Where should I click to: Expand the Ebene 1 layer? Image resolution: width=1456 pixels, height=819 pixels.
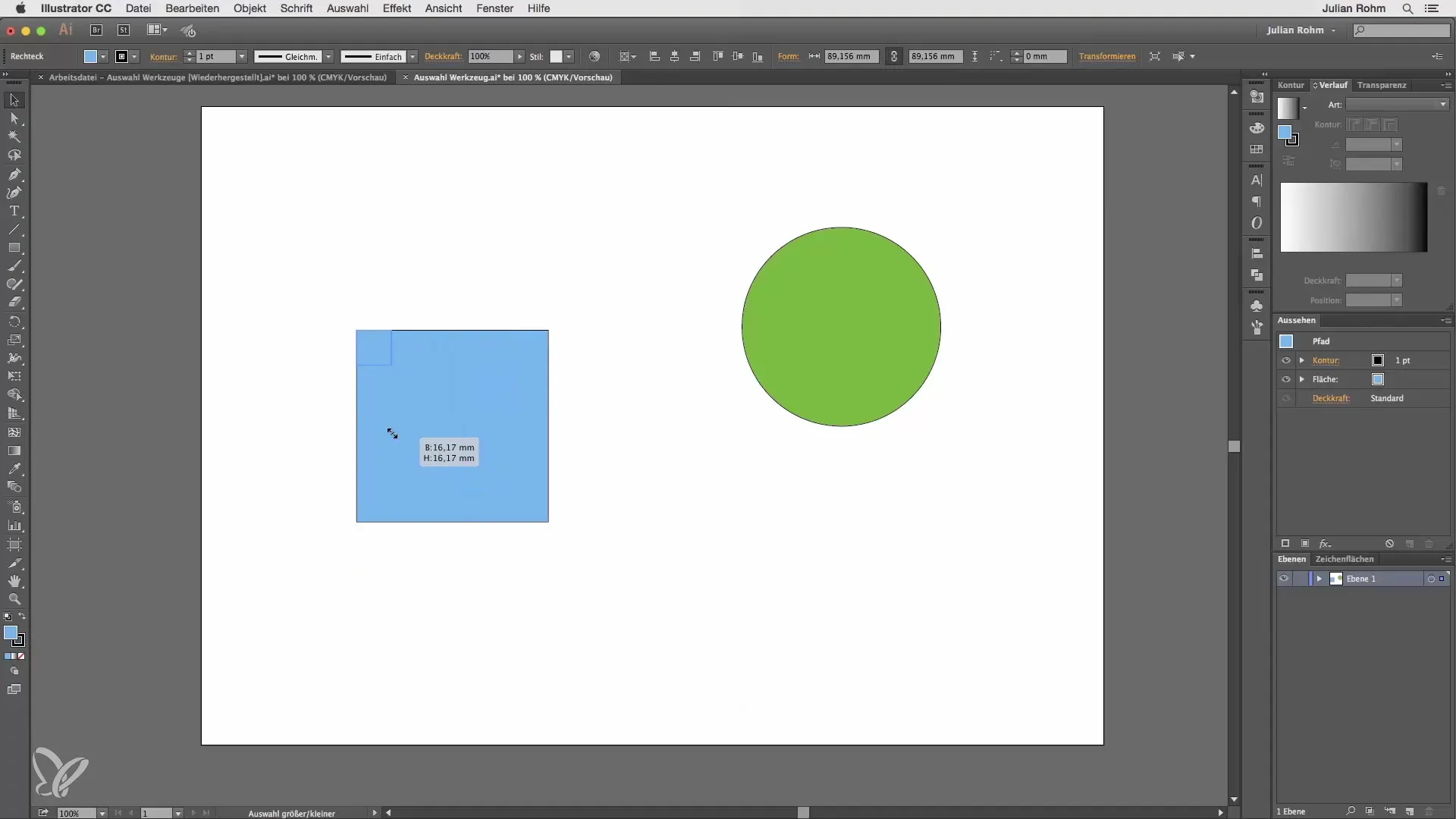[x=1319, y=579]
